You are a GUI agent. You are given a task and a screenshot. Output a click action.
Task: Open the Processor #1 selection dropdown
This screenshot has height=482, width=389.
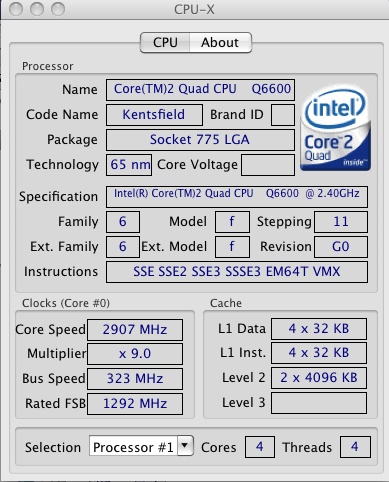click(x=141, y=446)
